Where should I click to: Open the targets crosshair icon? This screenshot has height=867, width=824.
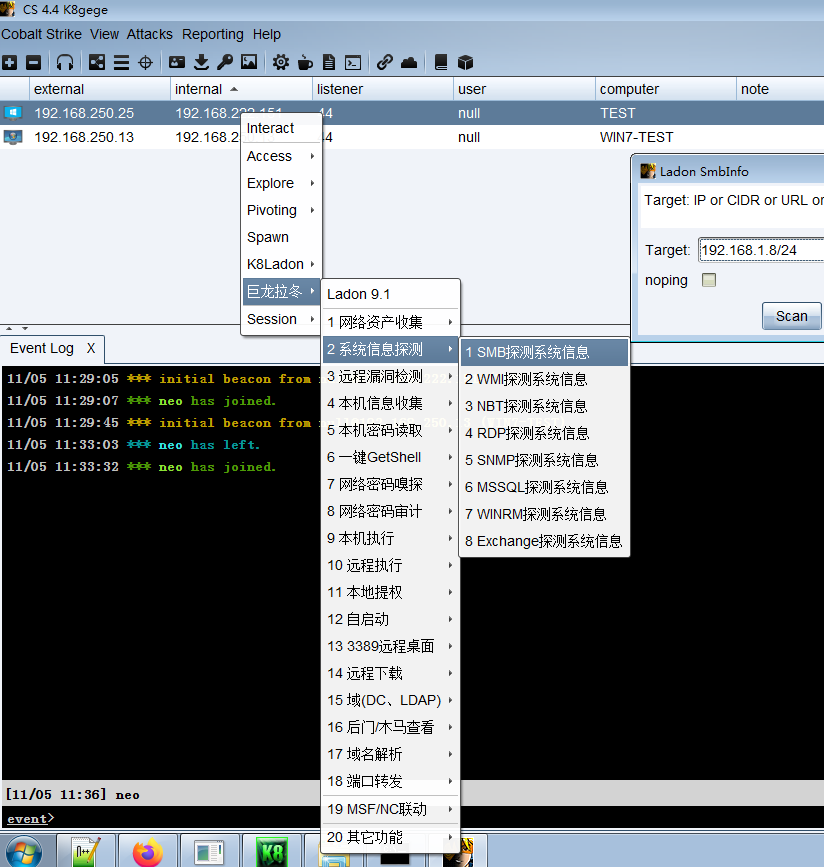tap(145, 62)
